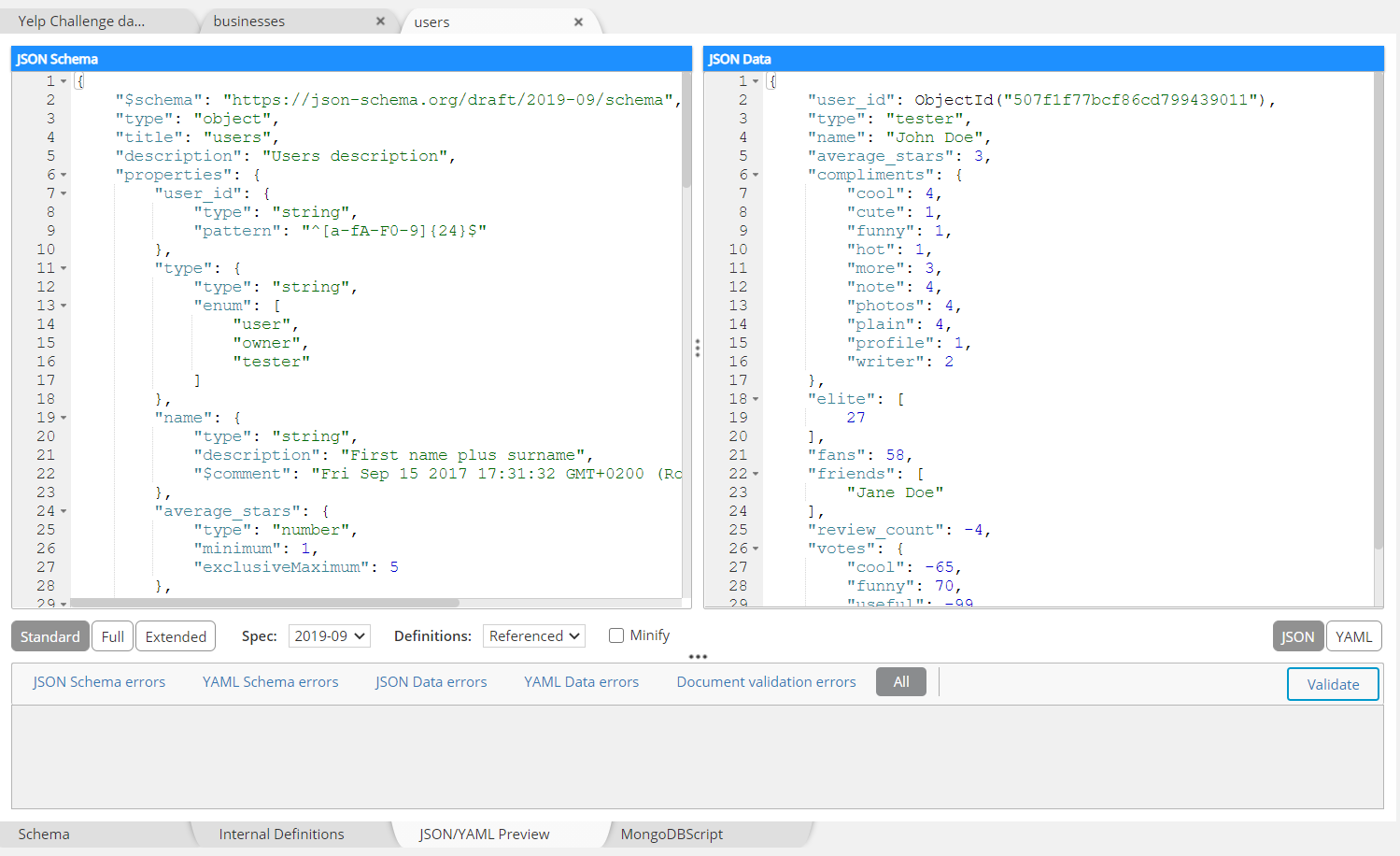
Task: Switch the view mode to Full
Action: [112, 636]
